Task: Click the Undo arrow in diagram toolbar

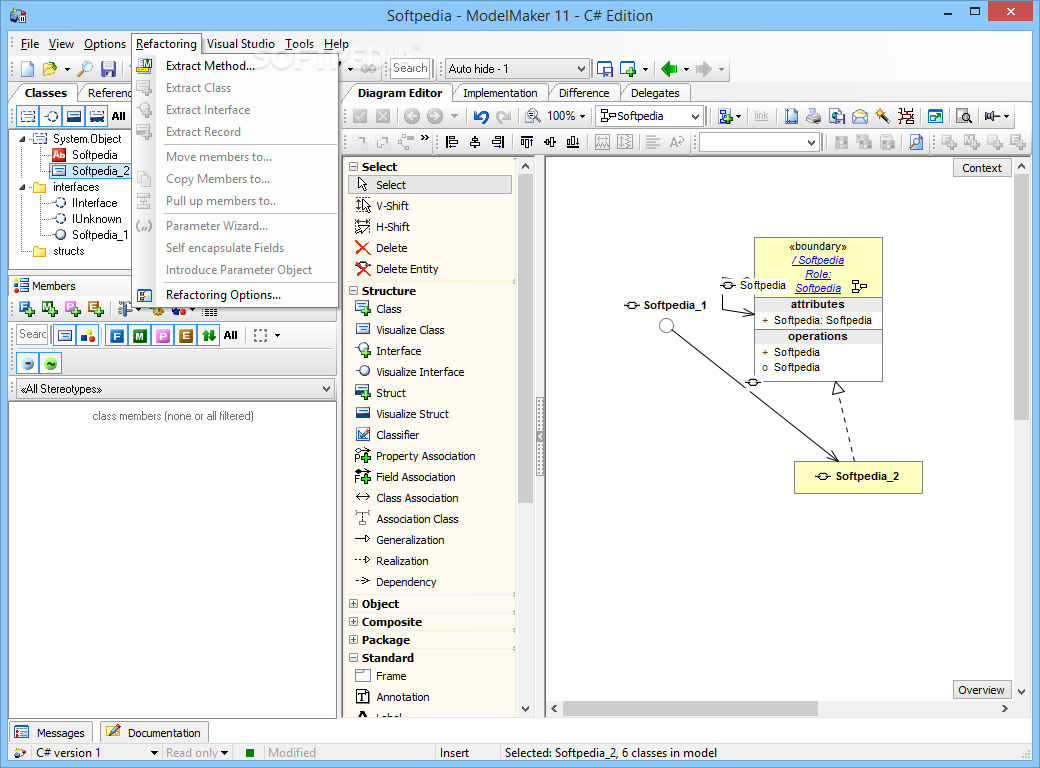Action: 481,117
